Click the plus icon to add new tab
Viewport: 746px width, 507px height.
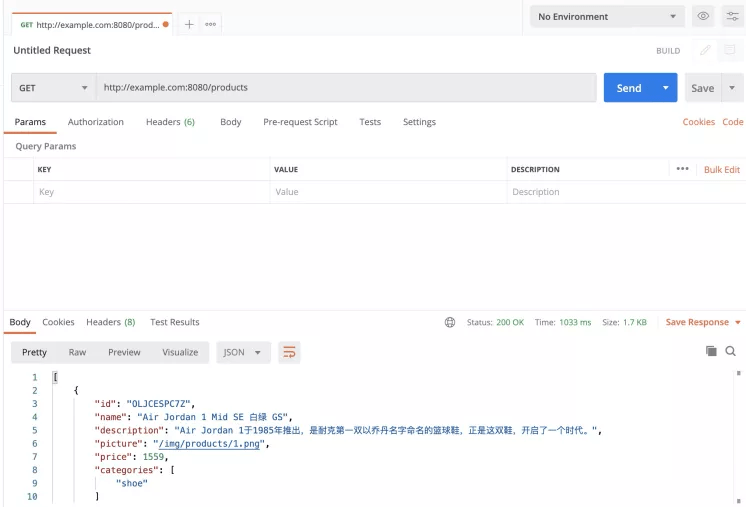[189, 24]
